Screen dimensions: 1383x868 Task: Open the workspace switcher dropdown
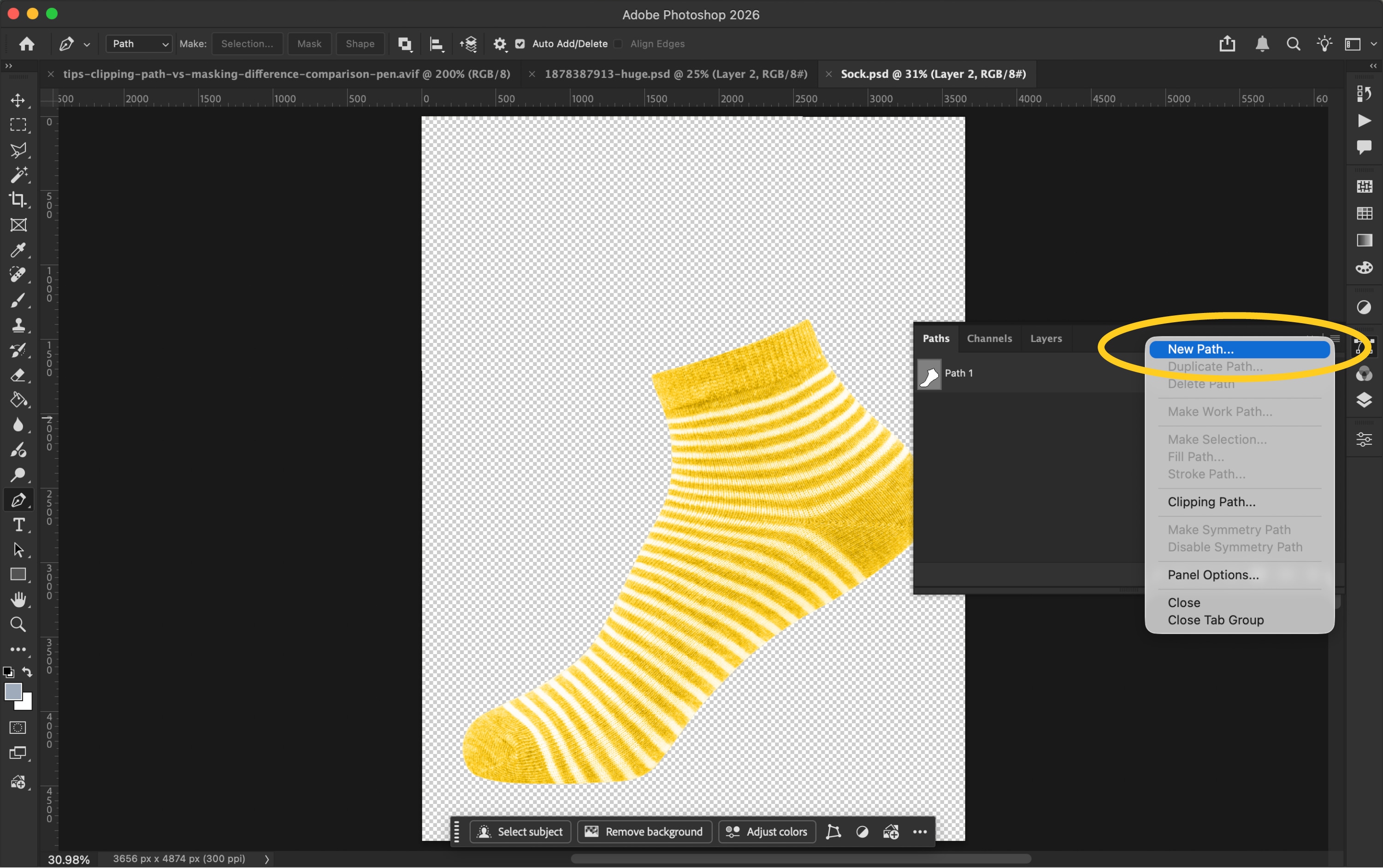pyautogui.click(x=1359, y=44)
